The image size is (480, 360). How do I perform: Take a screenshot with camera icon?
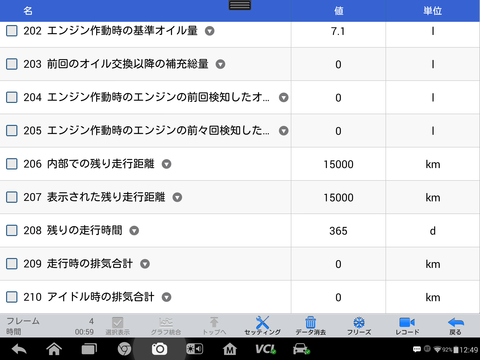159,349
